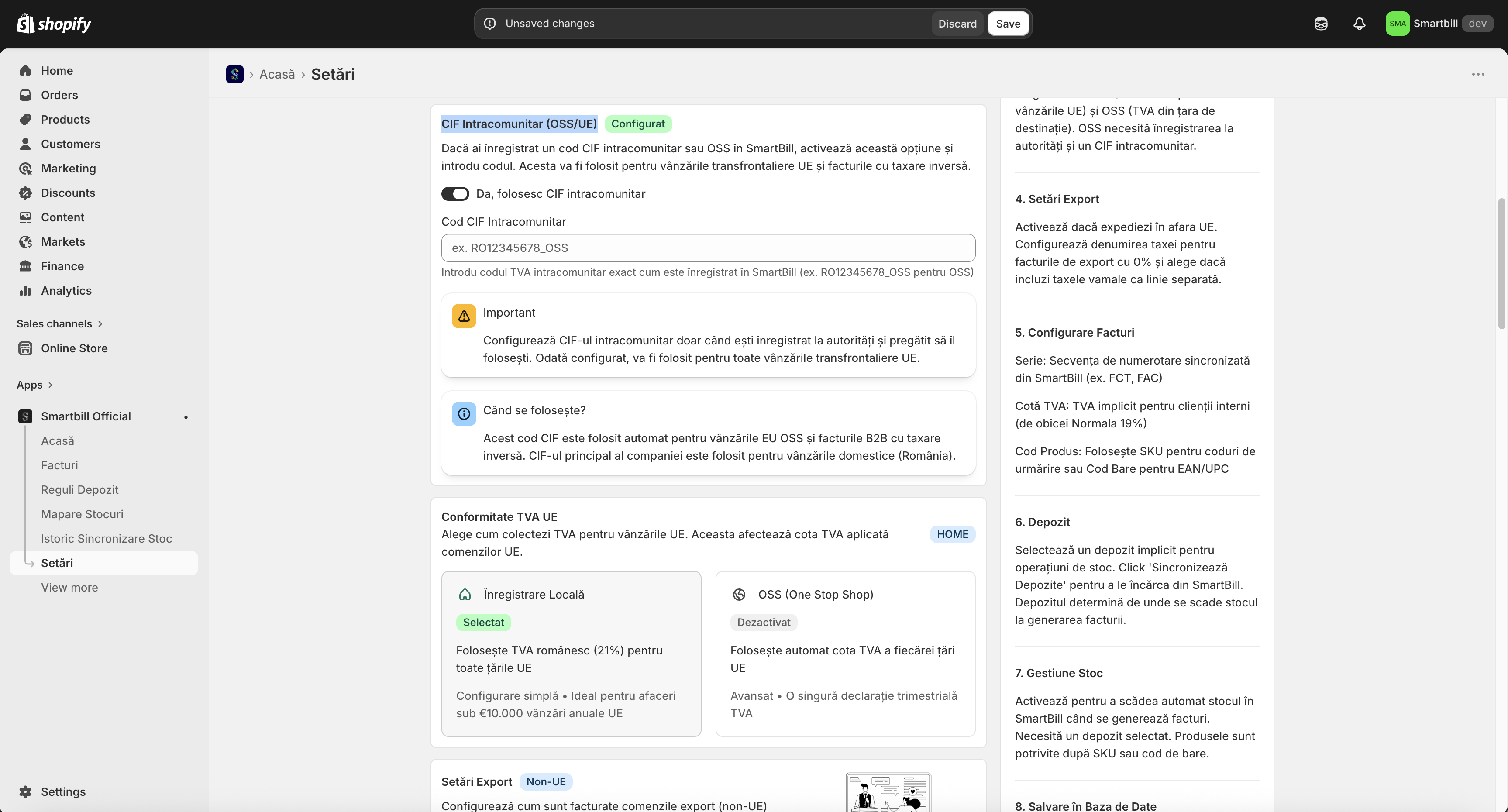The width and height of the screenshot is (1508, 812).
Task: Expand Sales channels section
Action: click(60, 324)
